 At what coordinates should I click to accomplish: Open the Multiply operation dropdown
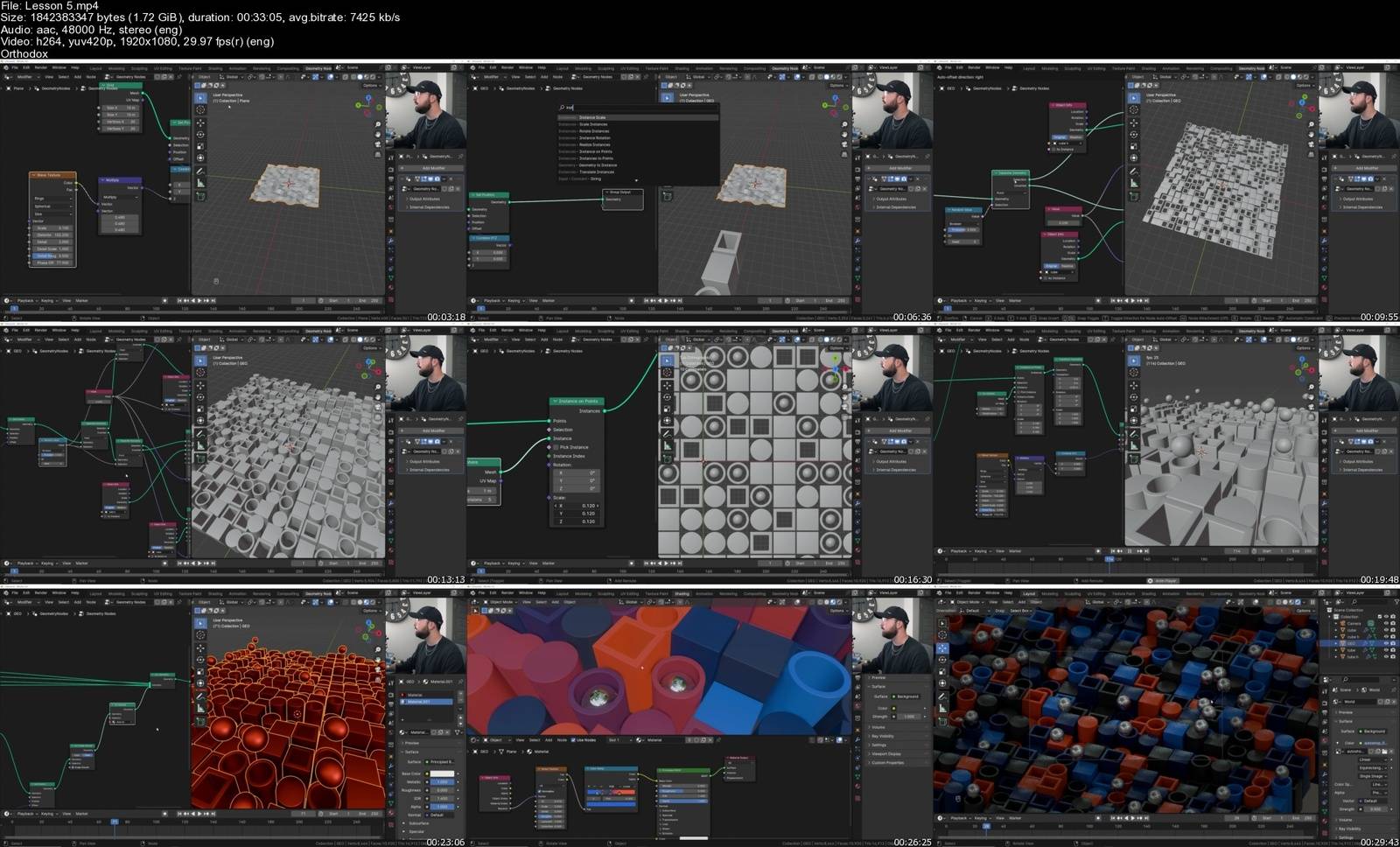click(x=120, y=197)
